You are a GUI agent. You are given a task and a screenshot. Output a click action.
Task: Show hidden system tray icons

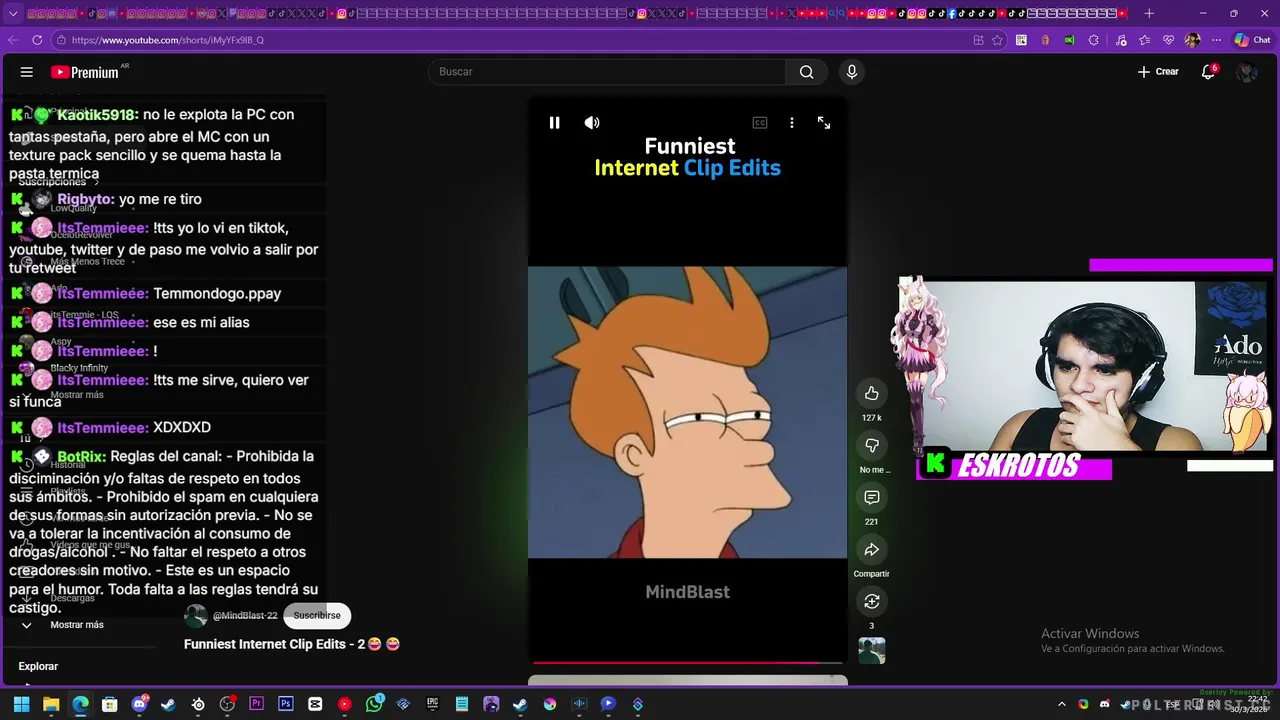(1062, 705)
